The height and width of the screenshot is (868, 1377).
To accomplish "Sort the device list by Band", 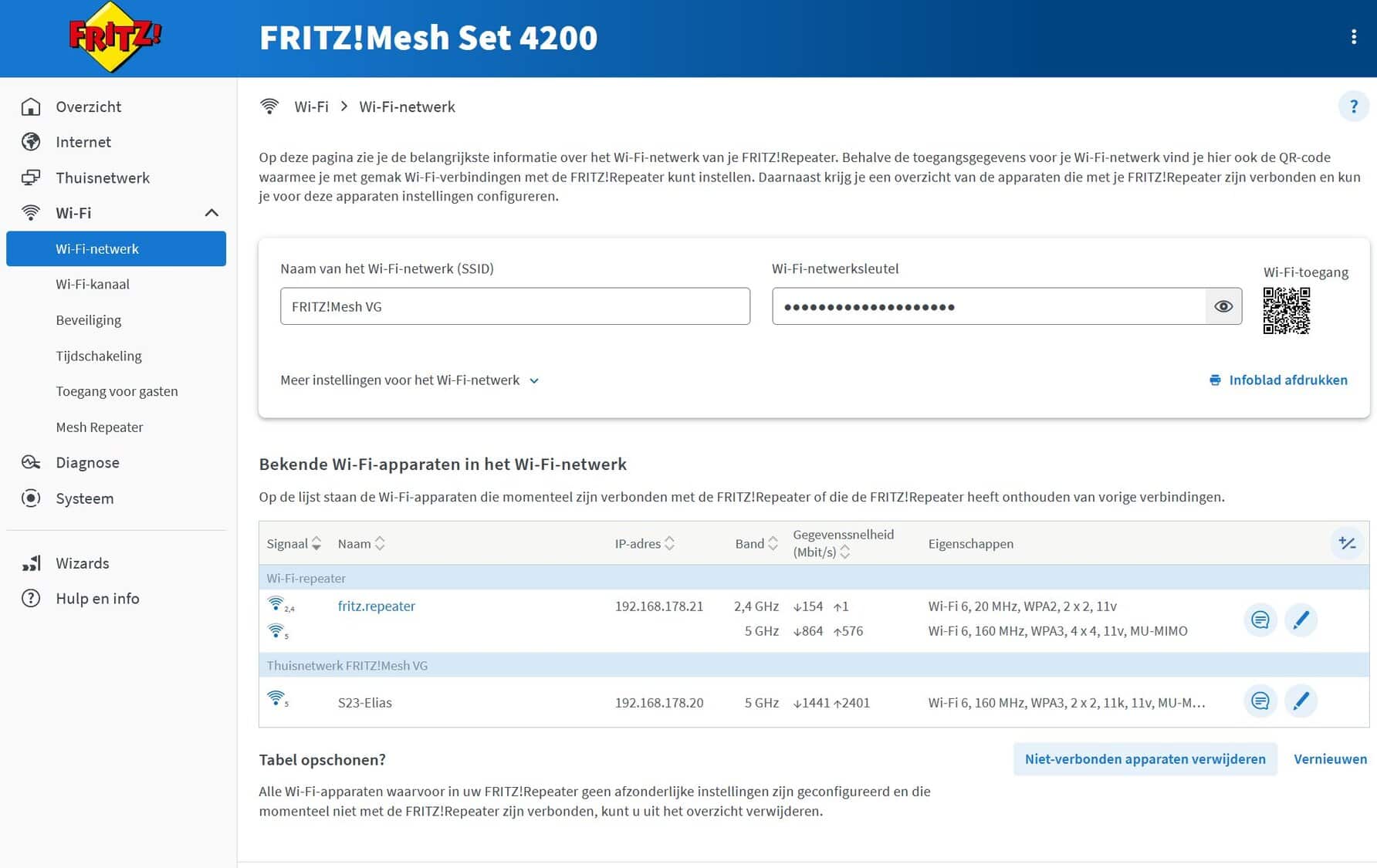I will 756,543.
